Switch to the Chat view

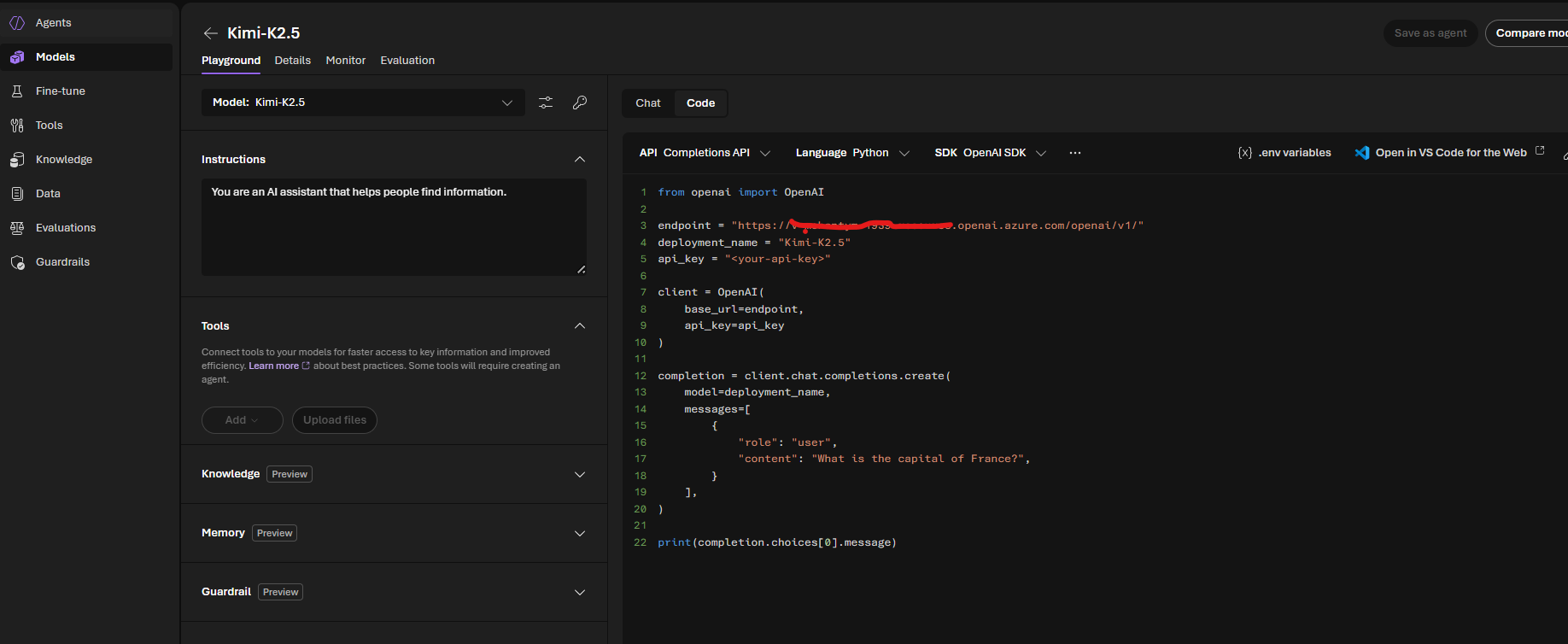(648, 103)
